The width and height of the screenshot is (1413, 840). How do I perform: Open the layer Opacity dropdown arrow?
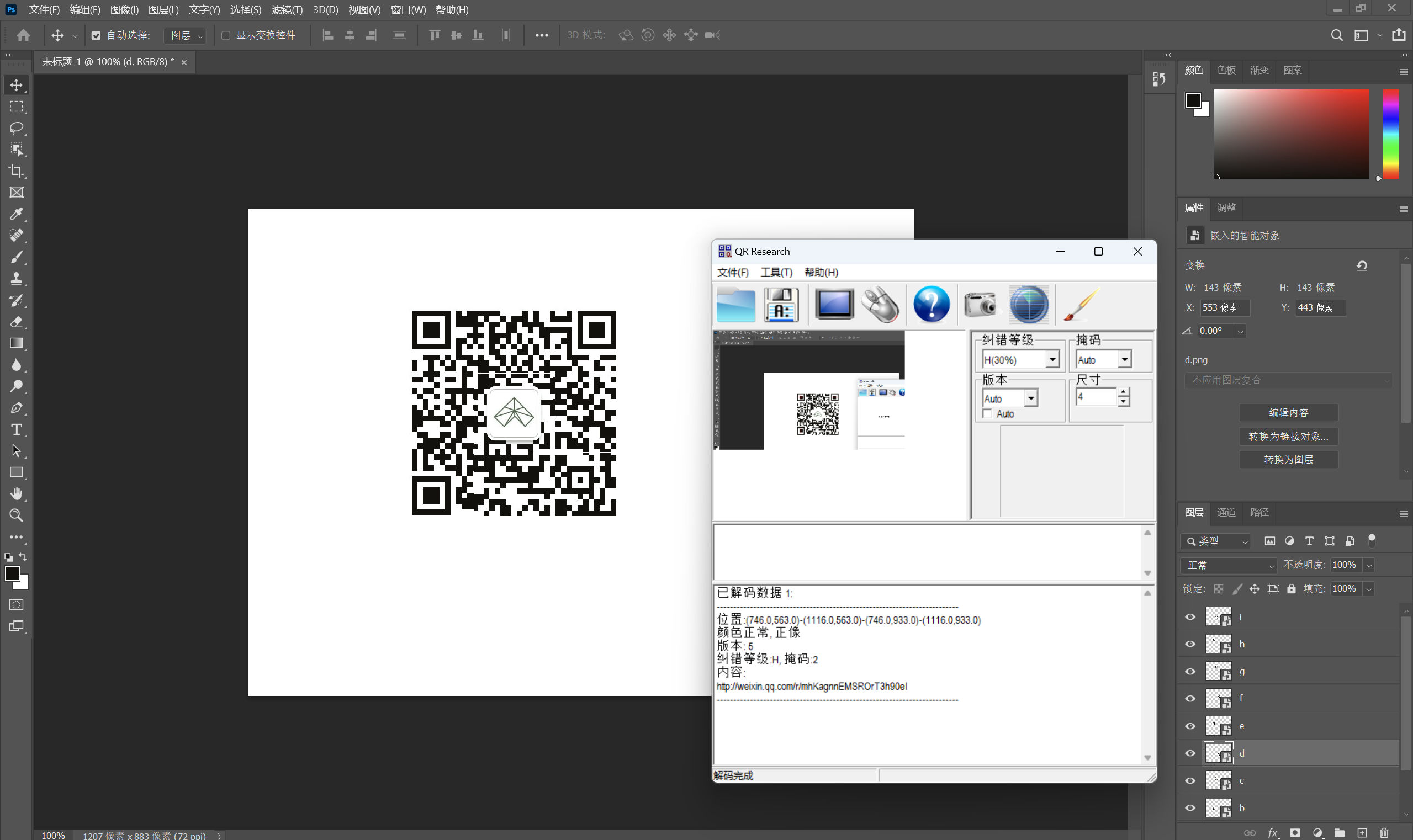1369,565
